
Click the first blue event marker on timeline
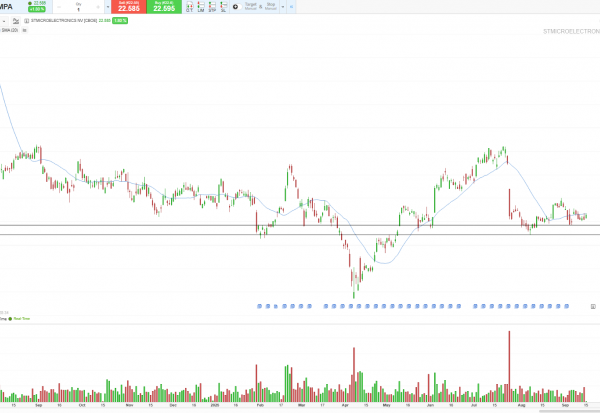coord(259,306)
